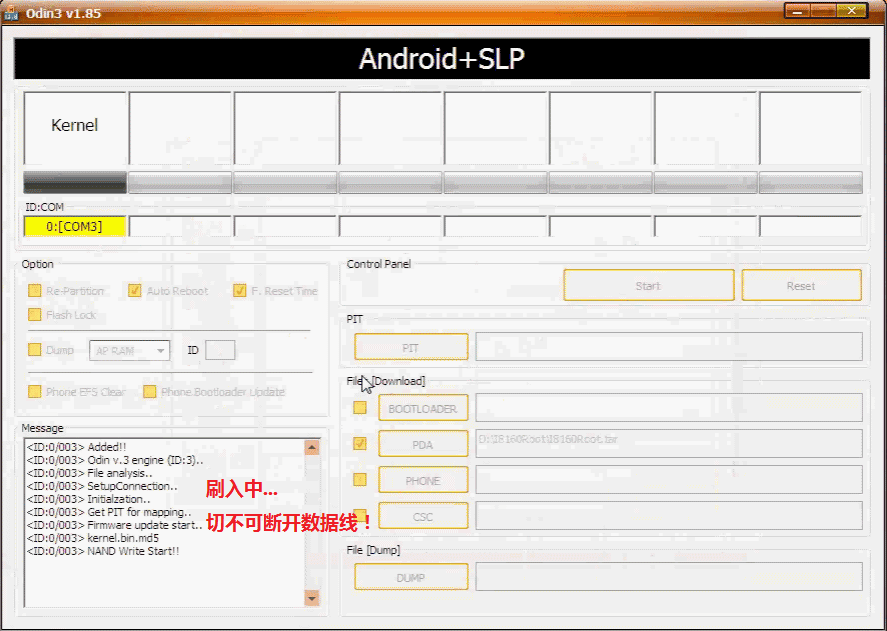The height and width of the screenshot is (631, 887).
Task: Click the "Control Panel" group label
Action: 379,264
